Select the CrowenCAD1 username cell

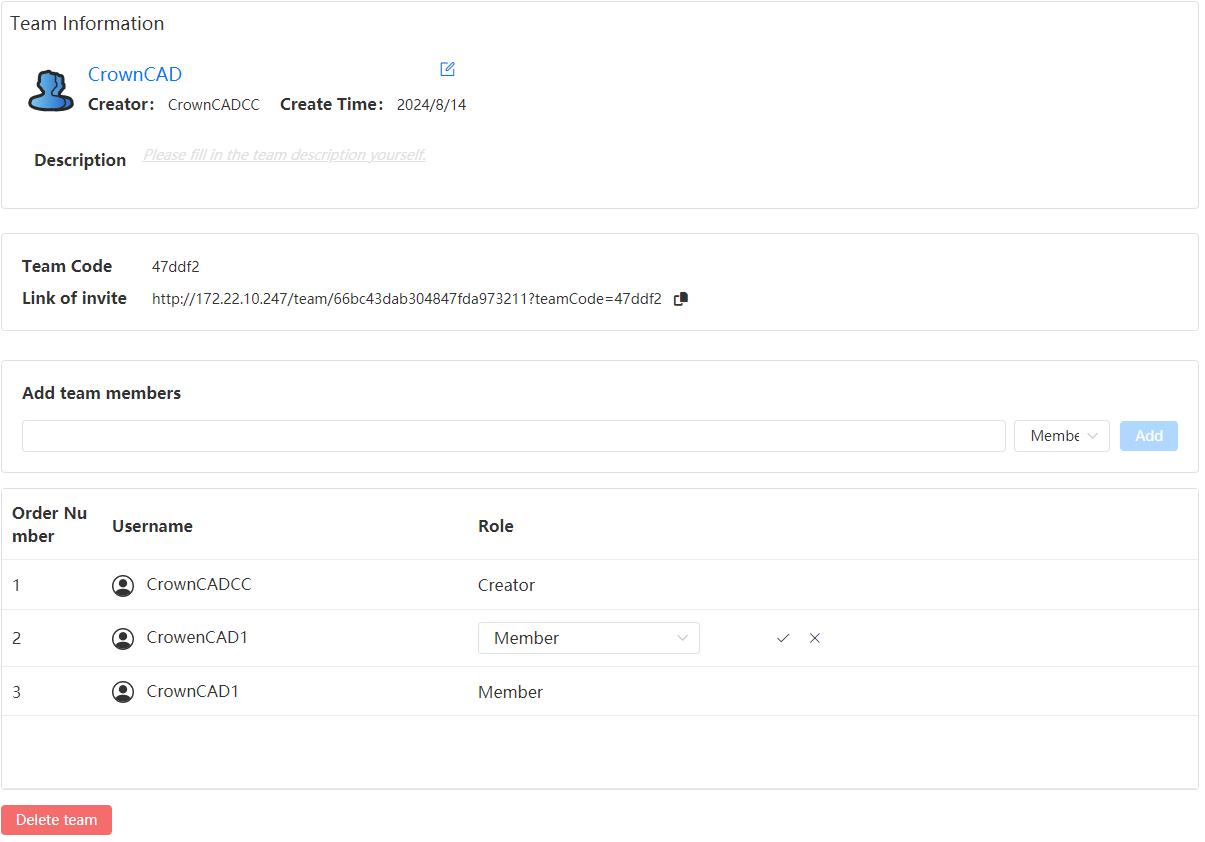[197, 637]
